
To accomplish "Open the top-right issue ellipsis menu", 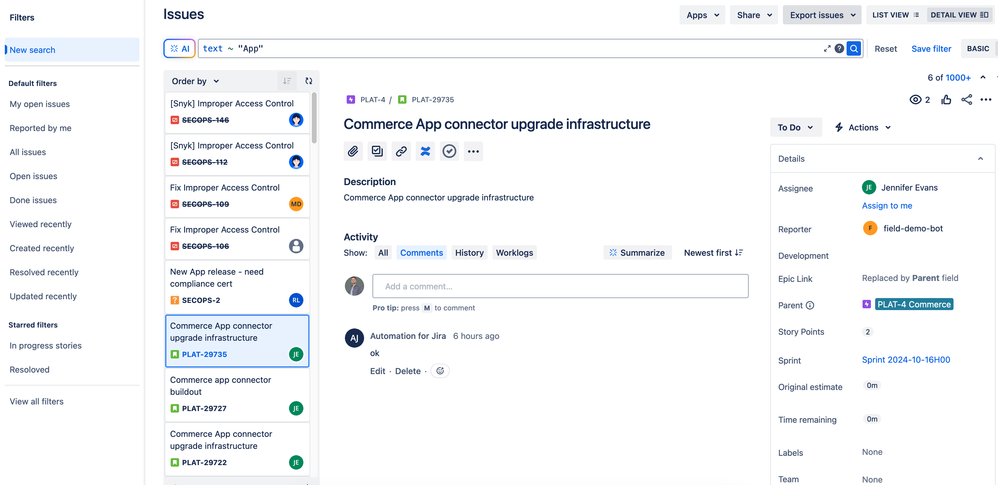I will pos(986,99).
